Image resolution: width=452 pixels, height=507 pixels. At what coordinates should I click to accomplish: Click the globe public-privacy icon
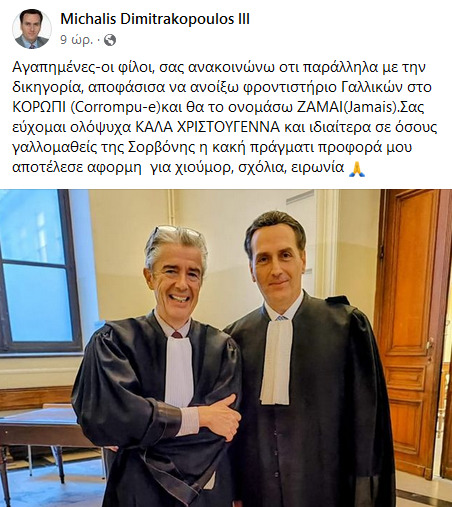(110, 40)
